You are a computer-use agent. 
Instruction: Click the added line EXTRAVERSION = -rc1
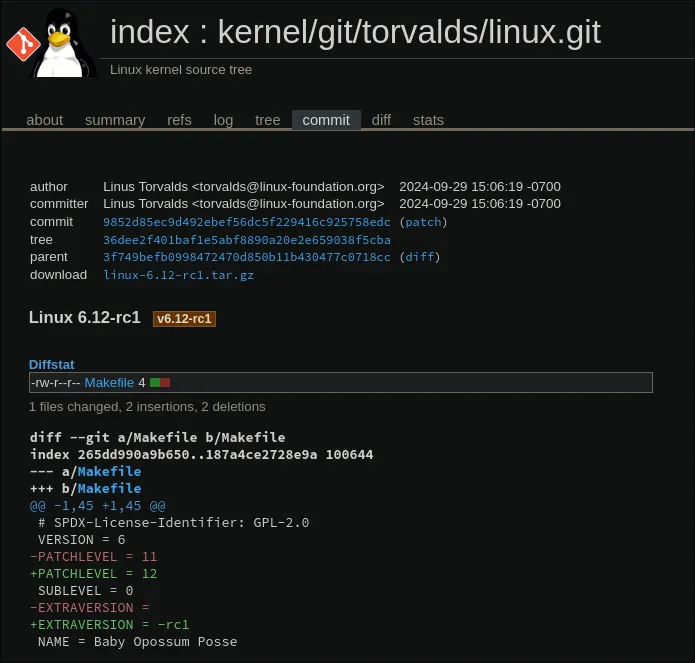(x=109, y=625)
